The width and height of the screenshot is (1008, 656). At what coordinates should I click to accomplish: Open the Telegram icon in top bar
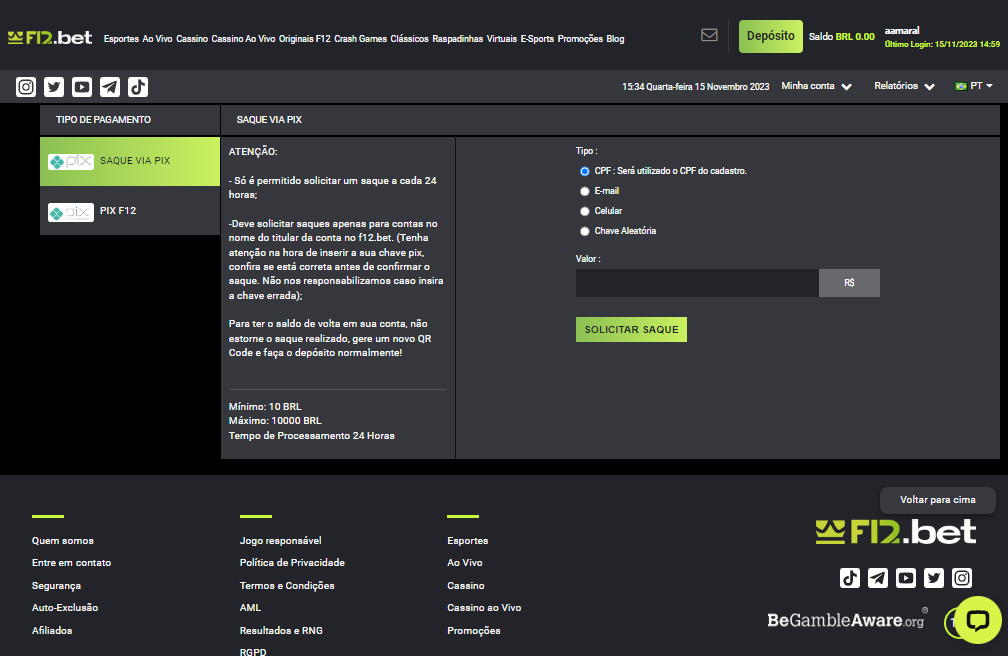point(110,87)
